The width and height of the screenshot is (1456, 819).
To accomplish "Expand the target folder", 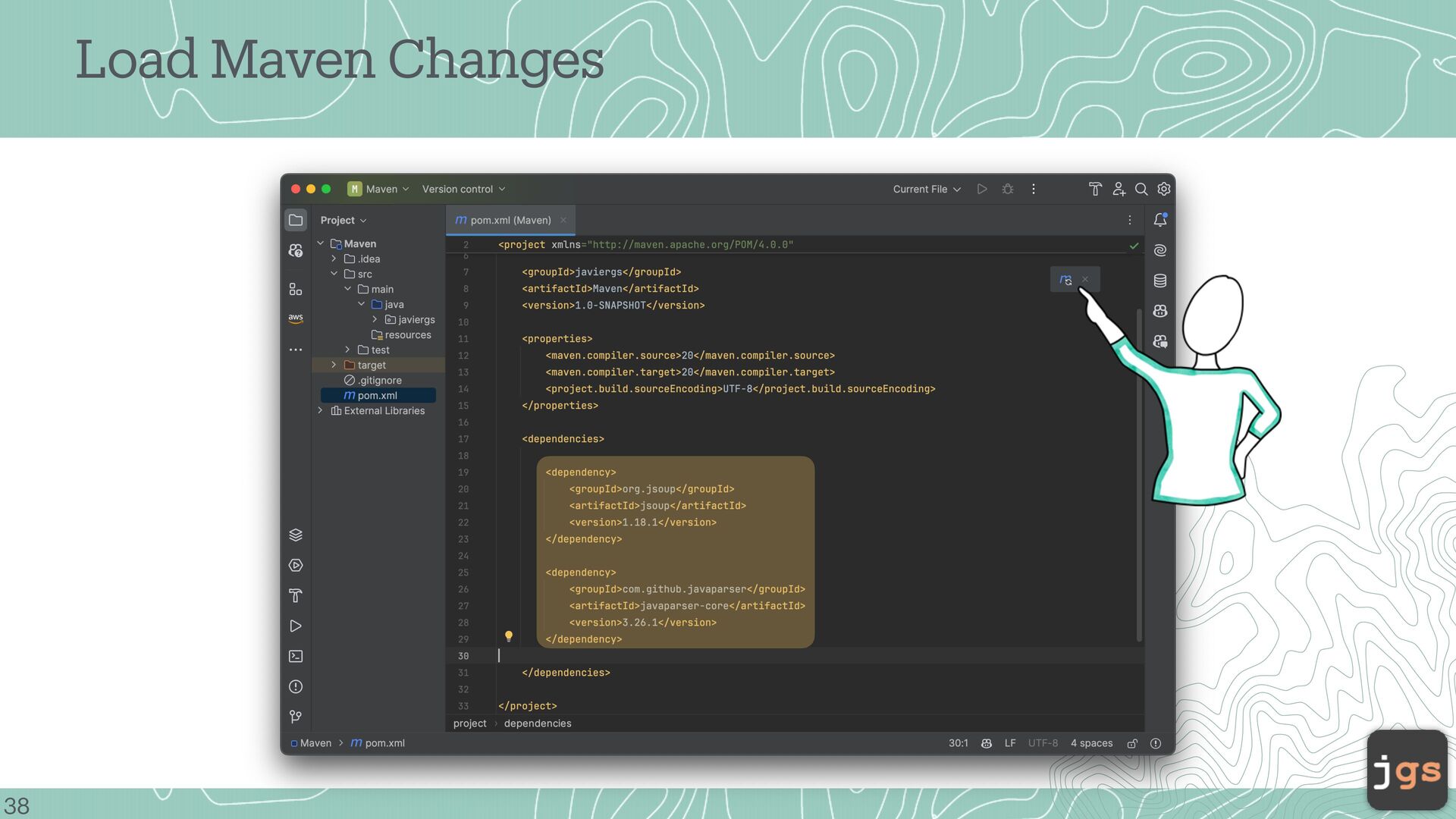I will (x=334, y=365).
